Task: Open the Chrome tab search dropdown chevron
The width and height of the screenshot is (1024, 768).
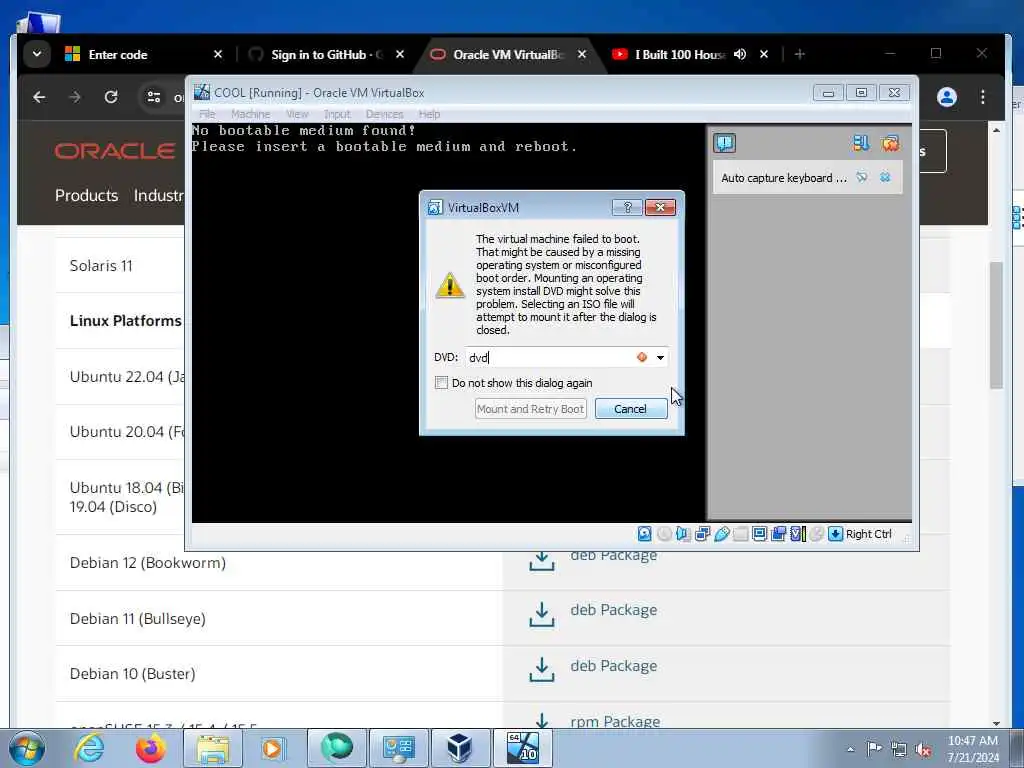Action: click(x=37, y=54)
